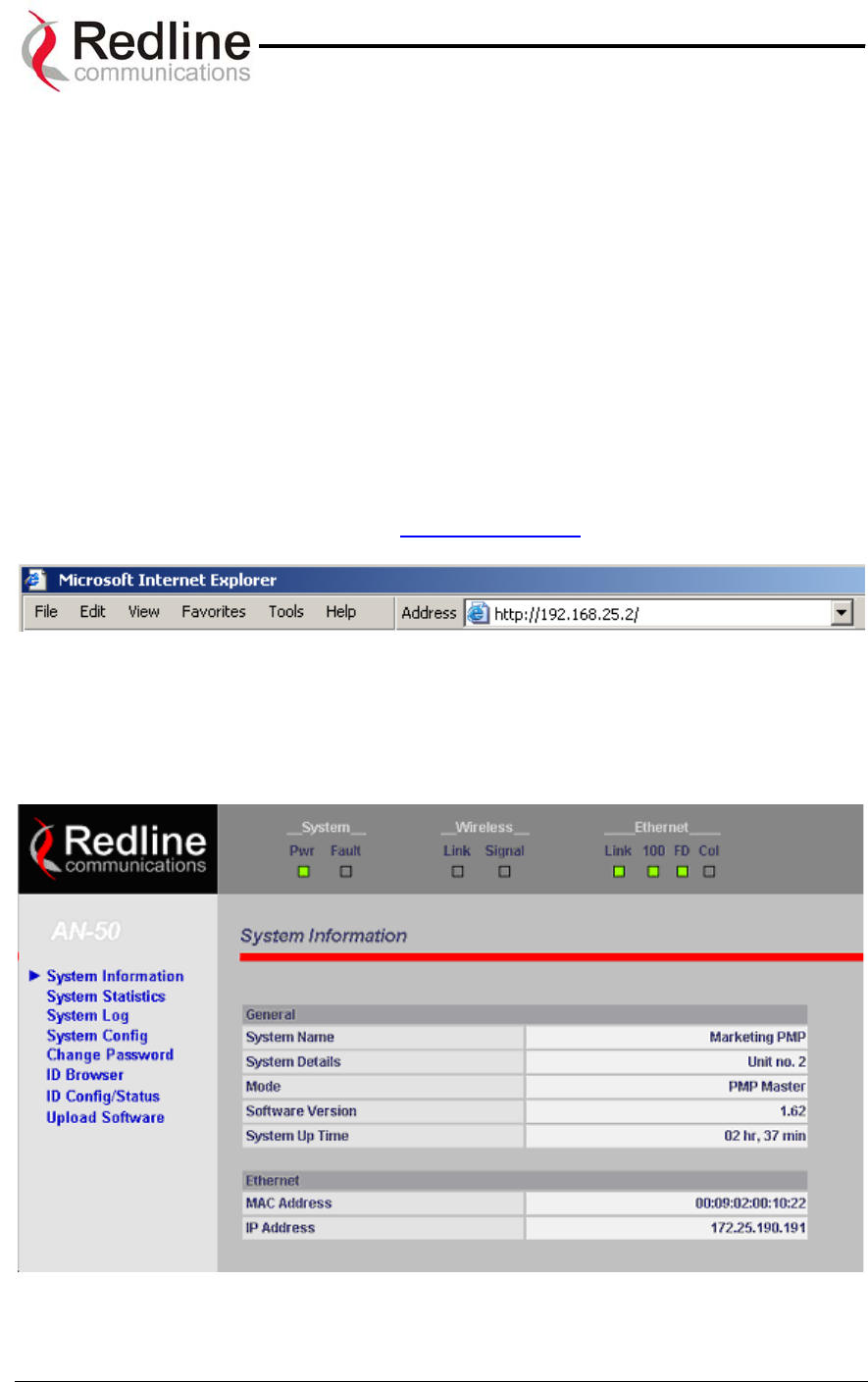This screenshot has width=868, height=1382.
Task: Open the Tools menu
Action: point(286,612)
